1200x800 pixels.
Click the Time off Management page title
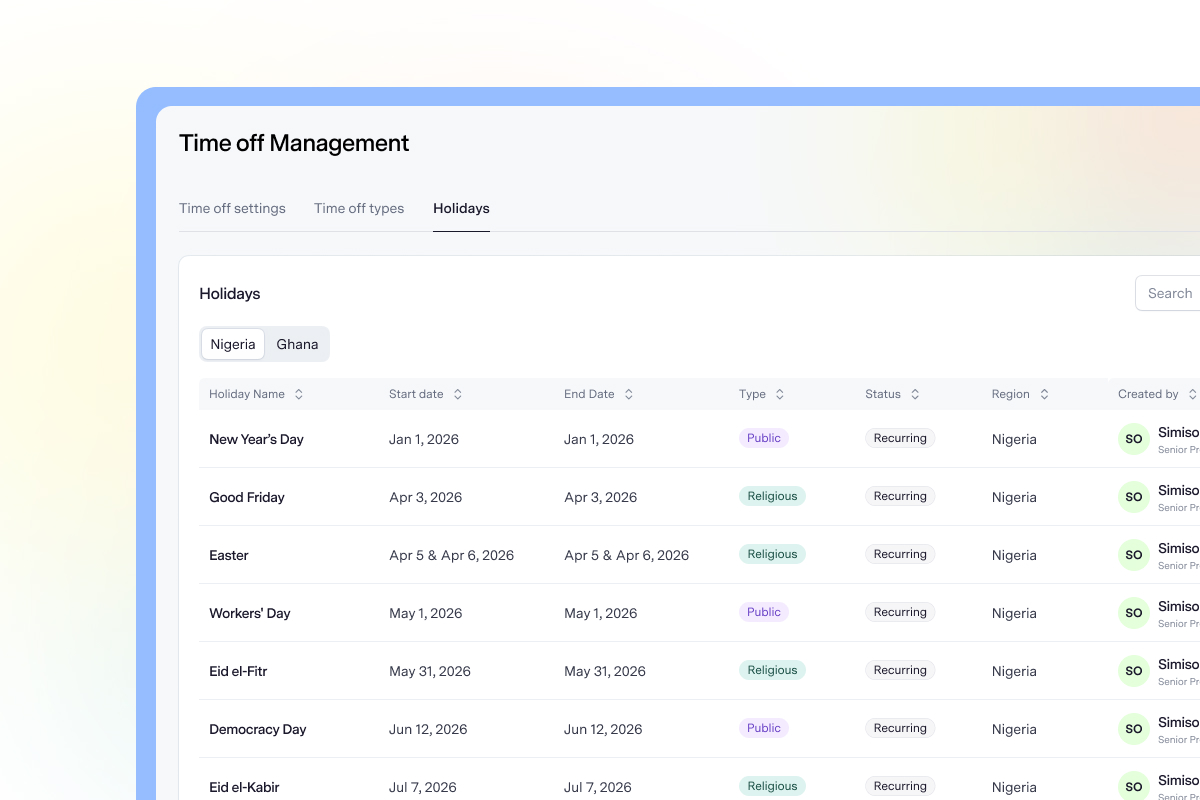pyautogui.click(x=294, y=143)
